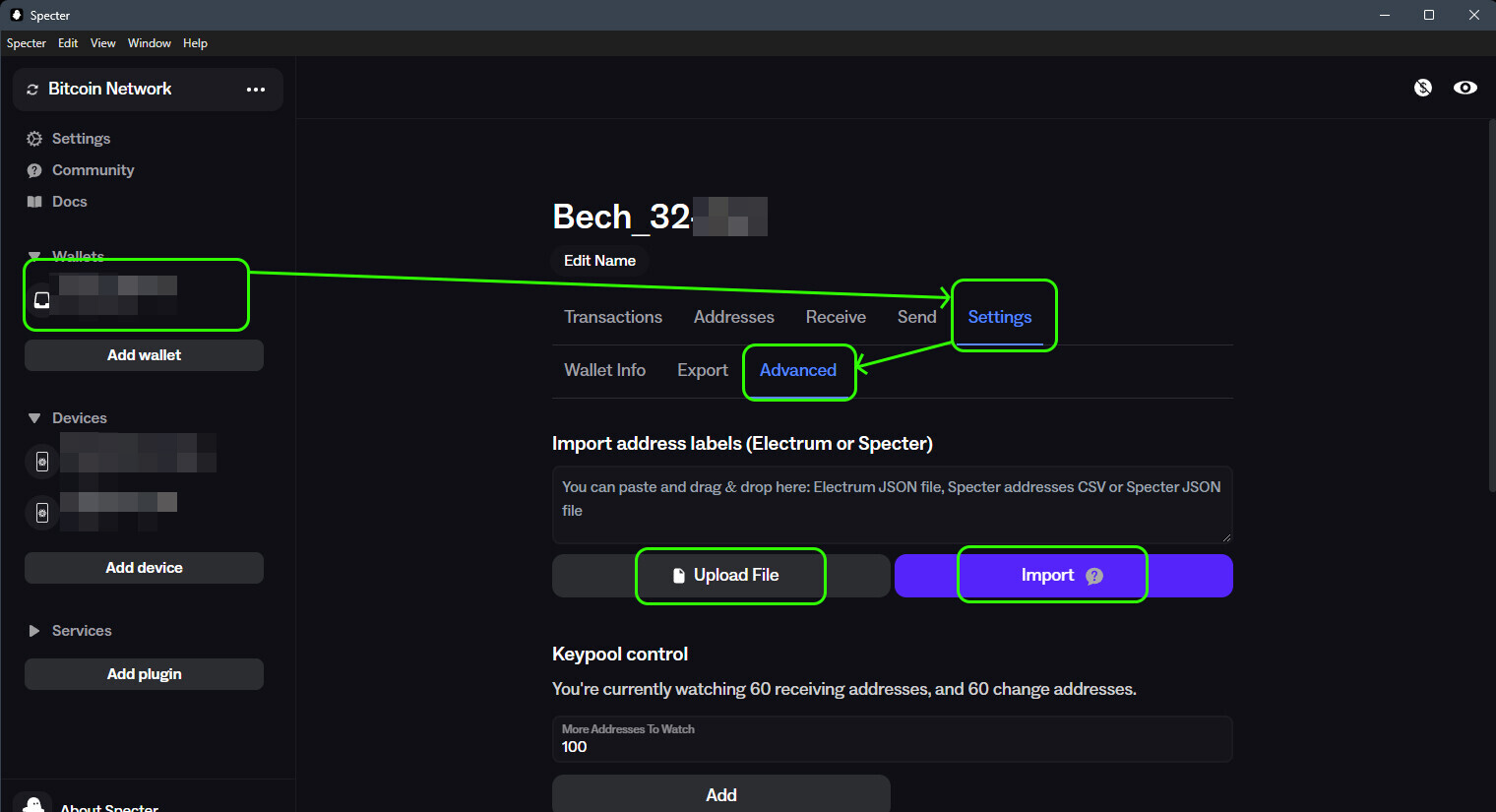Viewport: 1496px width, 812px height.
Task: Switch to the Transactions tab
Action: [613, 317]
